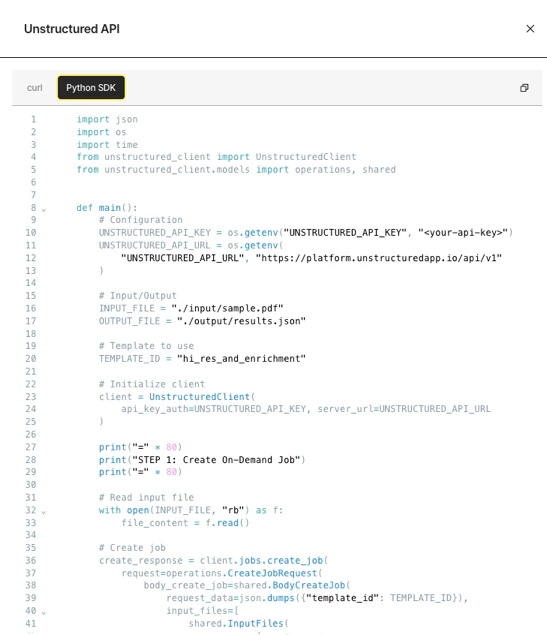Click the os.getenv( call on line 11
Image resolution: width=547 pixels, height=635 pixels.
(x=255, y=245)
